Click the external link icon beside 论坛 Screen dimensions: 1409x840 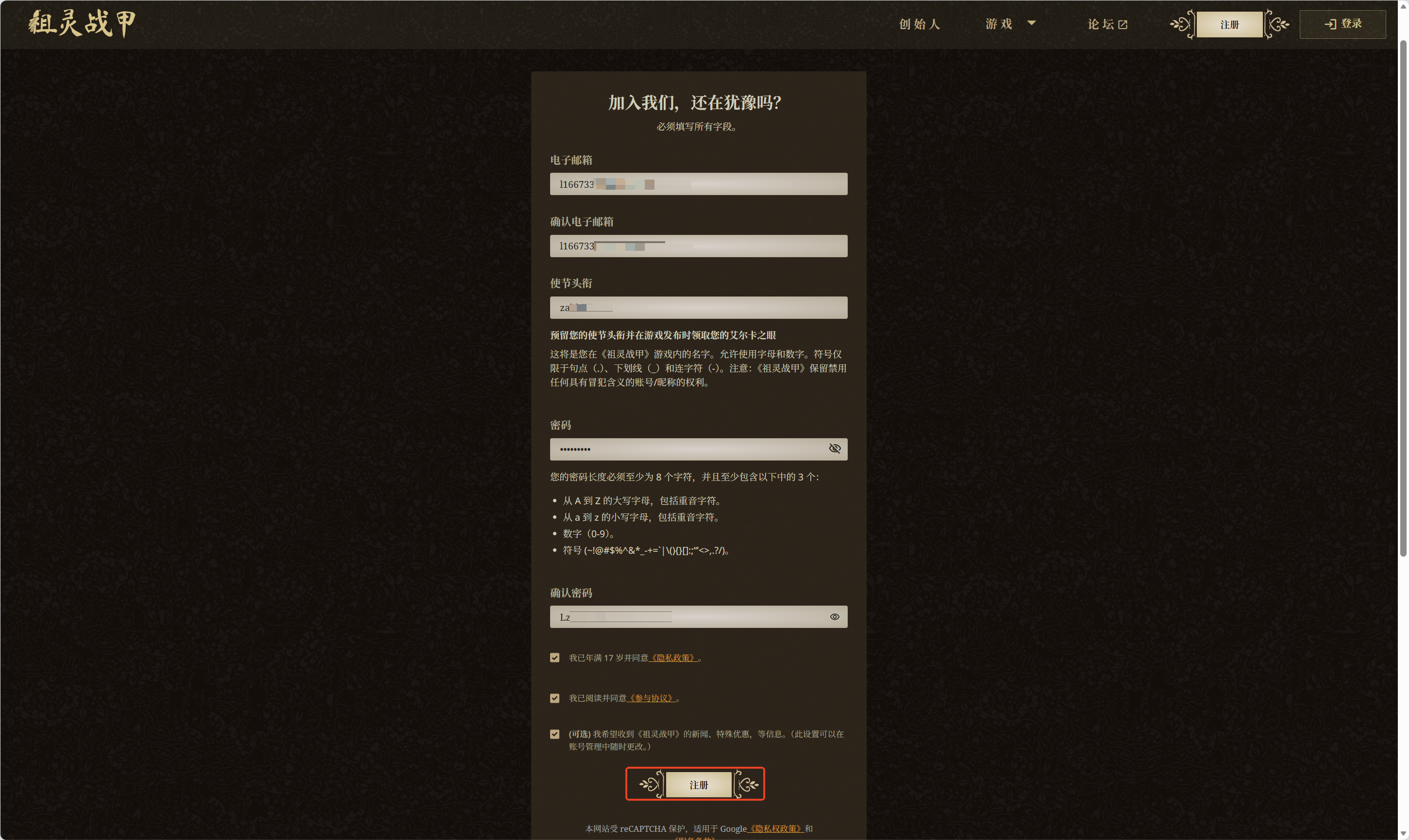coord(1123,24)
